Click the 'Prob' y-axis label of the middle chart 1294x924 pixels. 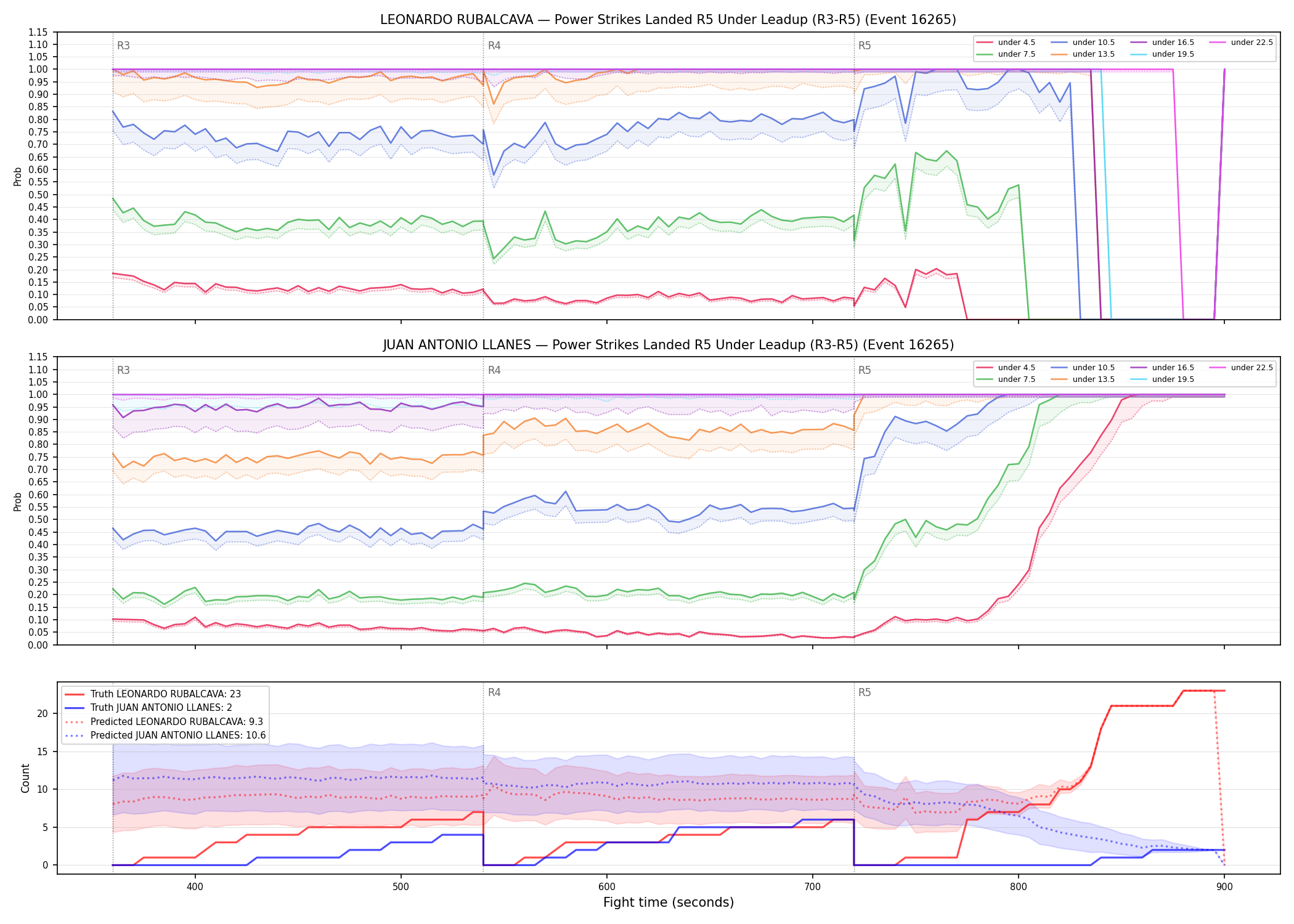17,501
